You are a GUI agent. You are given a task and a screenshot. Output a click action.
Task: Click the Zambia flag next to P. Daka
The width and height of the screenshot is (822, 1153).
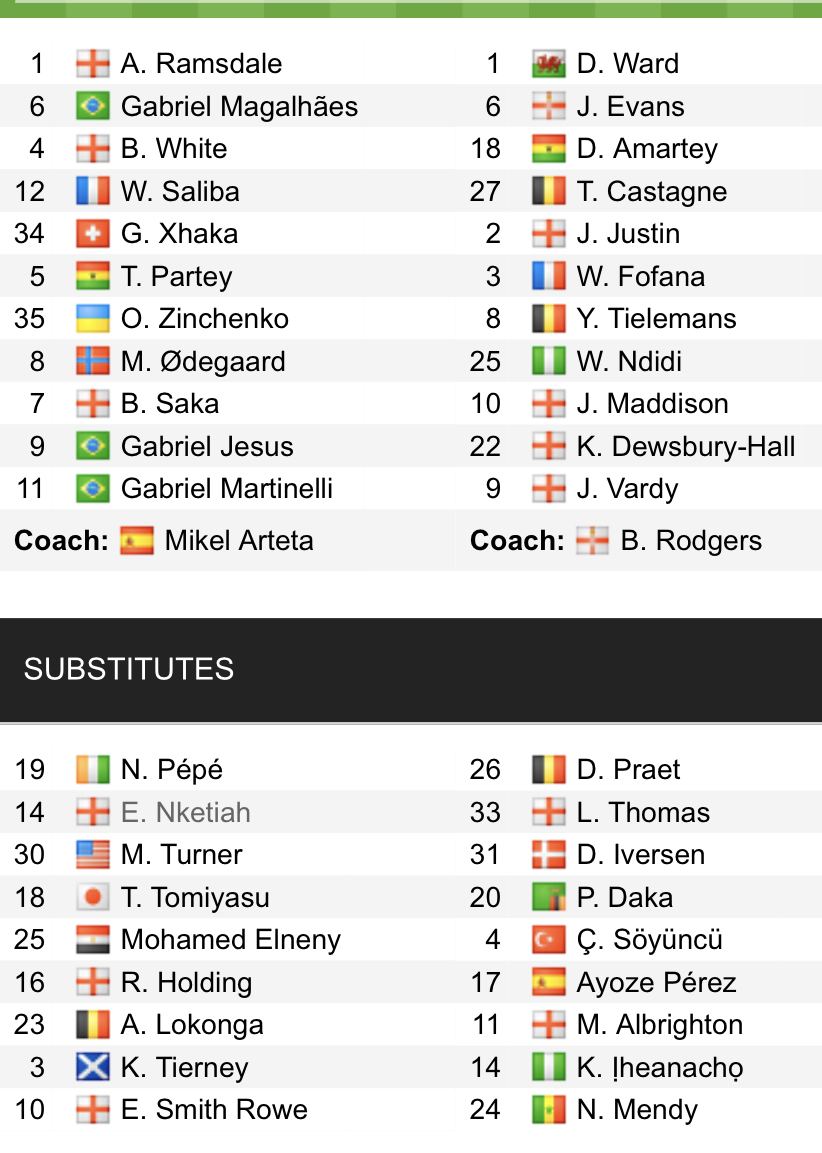click(549, 897)
